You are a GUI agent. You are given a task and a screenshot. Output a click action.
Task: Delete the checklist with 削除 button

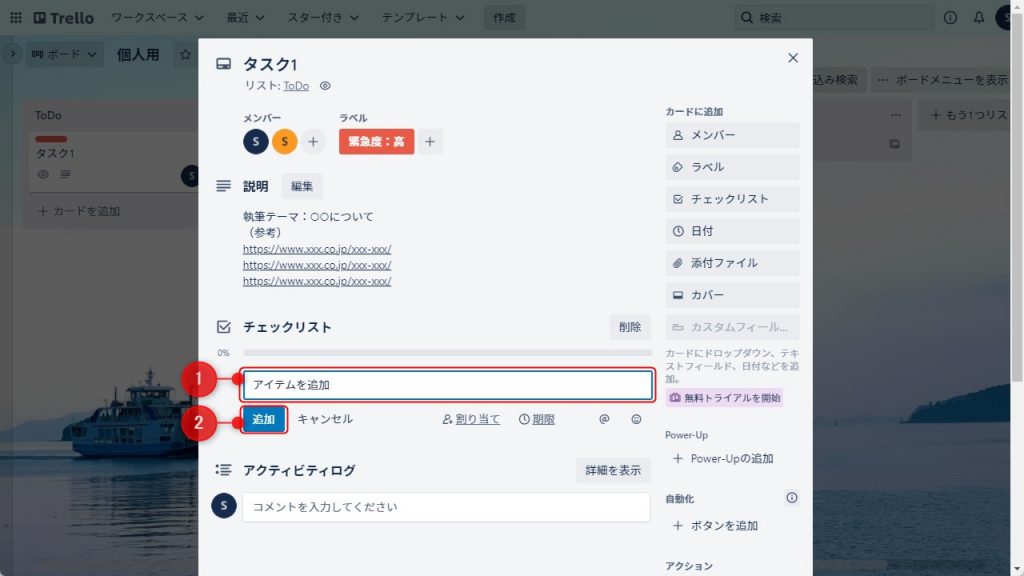coord(630,327)
